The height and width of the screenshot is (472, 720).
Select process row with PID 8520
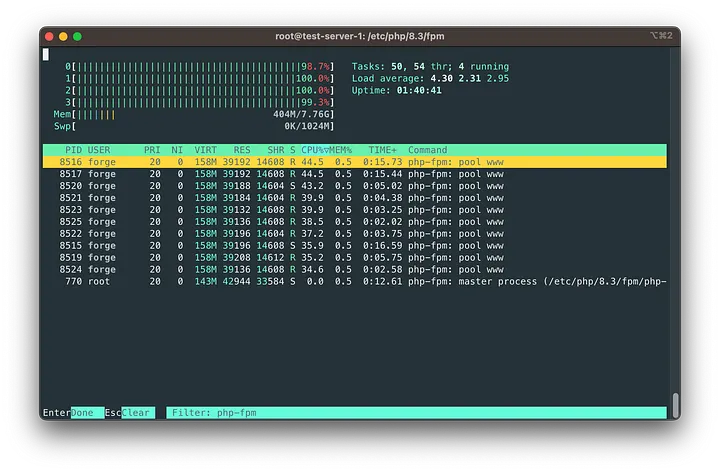(354, 186)
